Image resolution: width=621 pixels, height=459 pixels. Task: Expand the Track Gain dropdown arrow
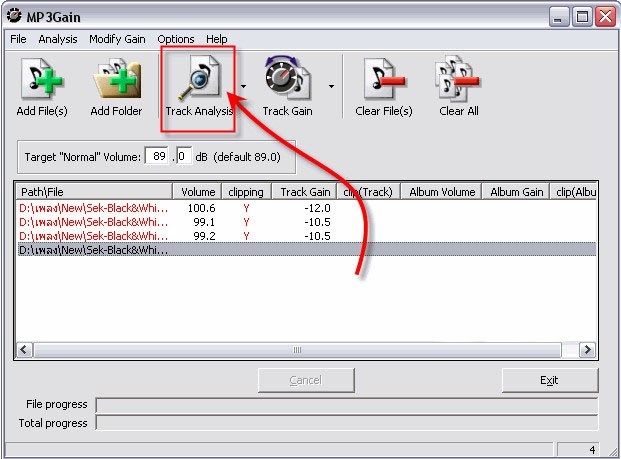[331, 86]
